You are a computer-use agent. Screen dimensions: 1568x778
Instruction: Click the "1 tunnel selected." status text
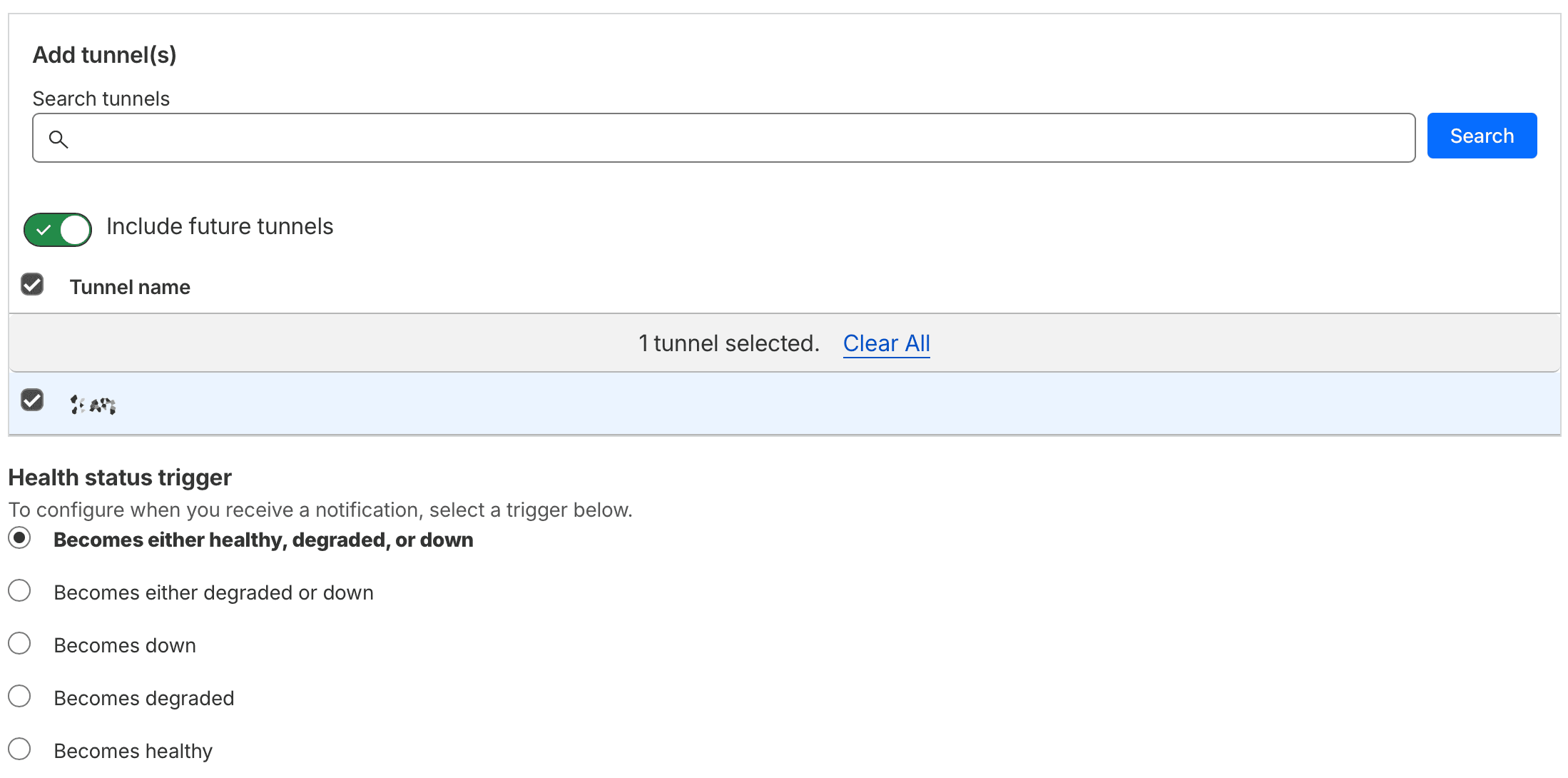(x=728, y=343)
